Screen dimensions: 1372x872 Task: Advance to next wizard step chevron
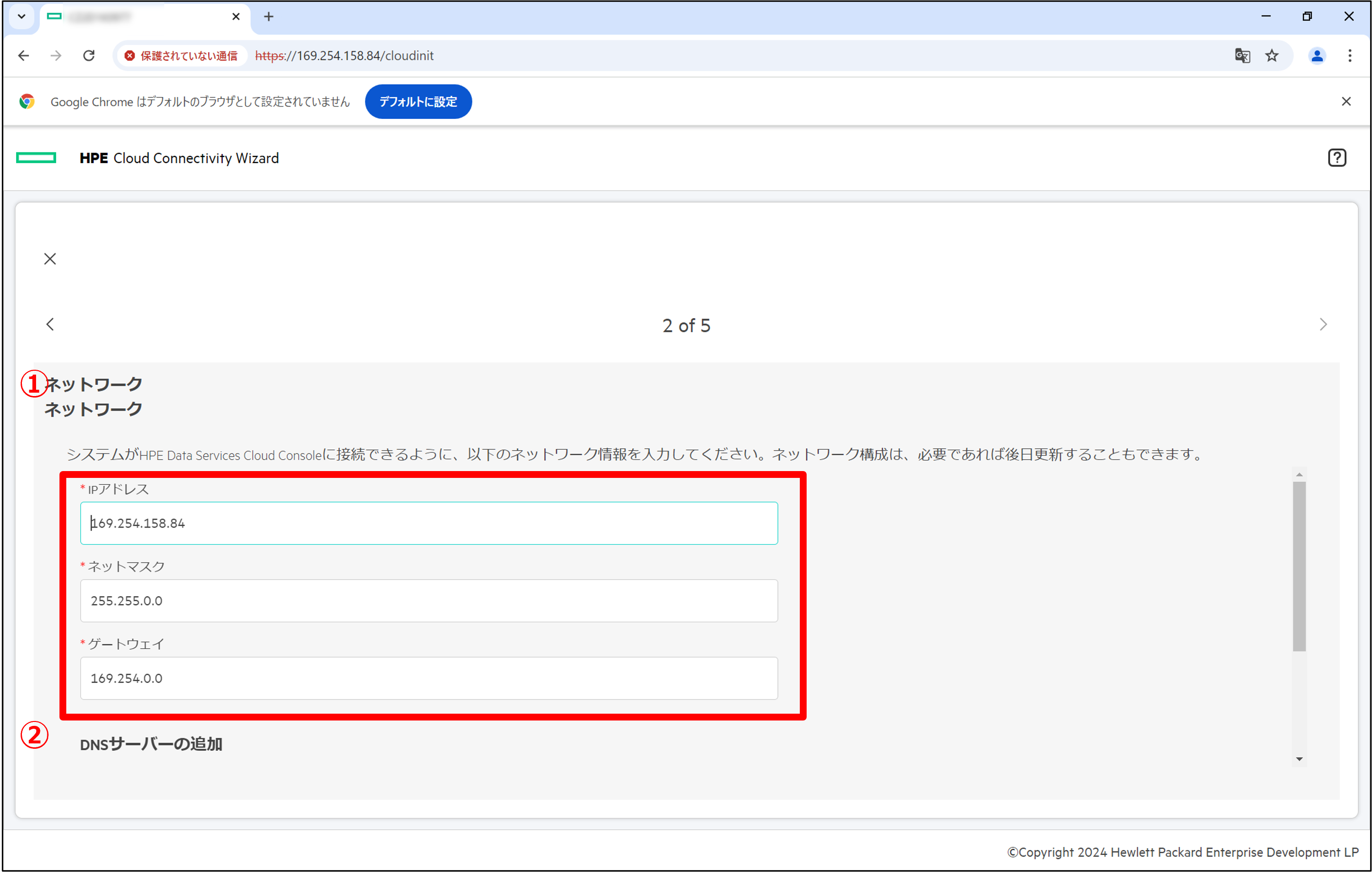click(x=1323, y=324)
